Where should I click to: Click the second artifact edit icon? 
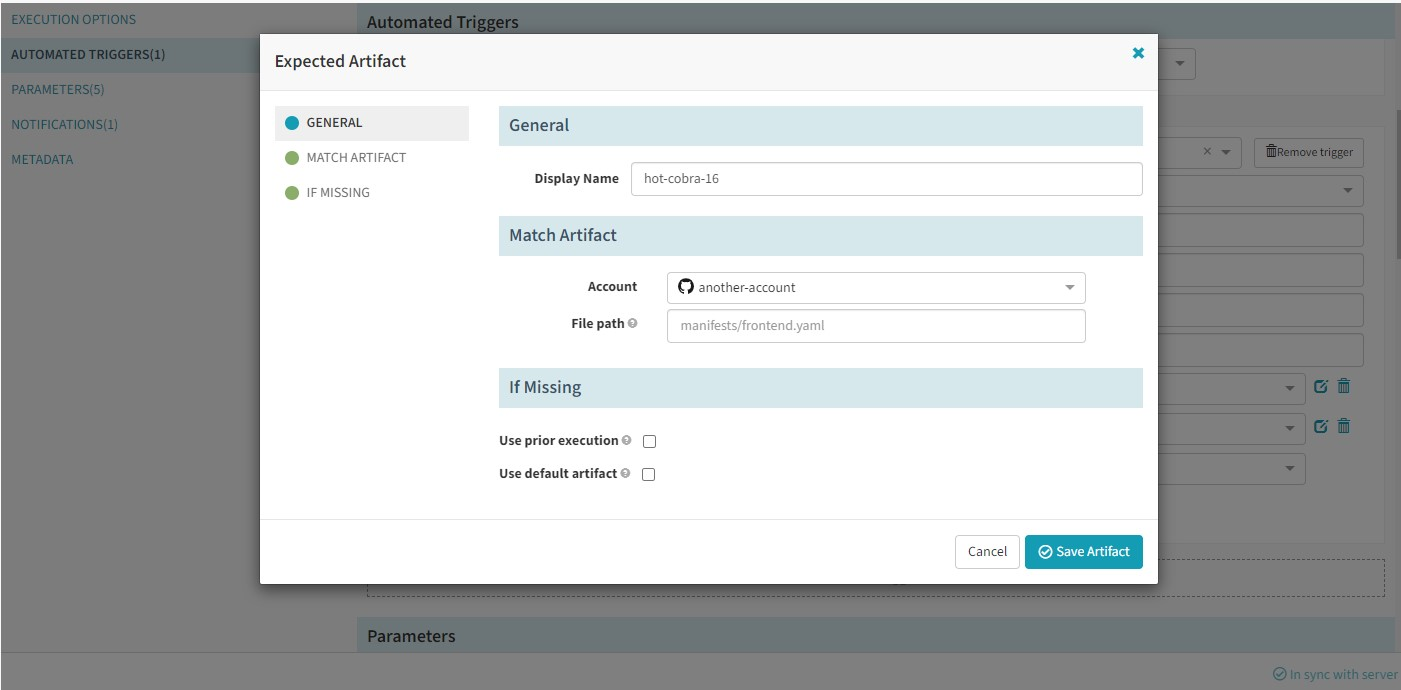click(1320, 426)
